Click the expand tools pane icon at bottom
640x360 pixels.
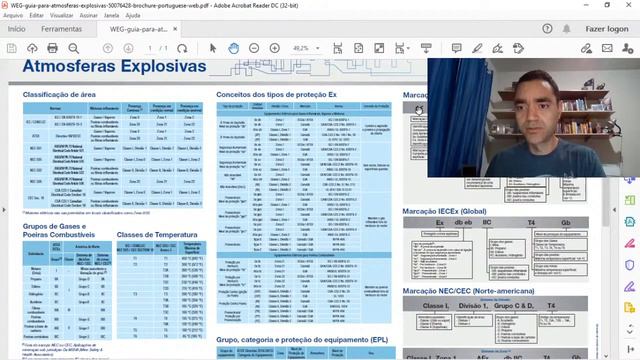click(x=630, y=349)
